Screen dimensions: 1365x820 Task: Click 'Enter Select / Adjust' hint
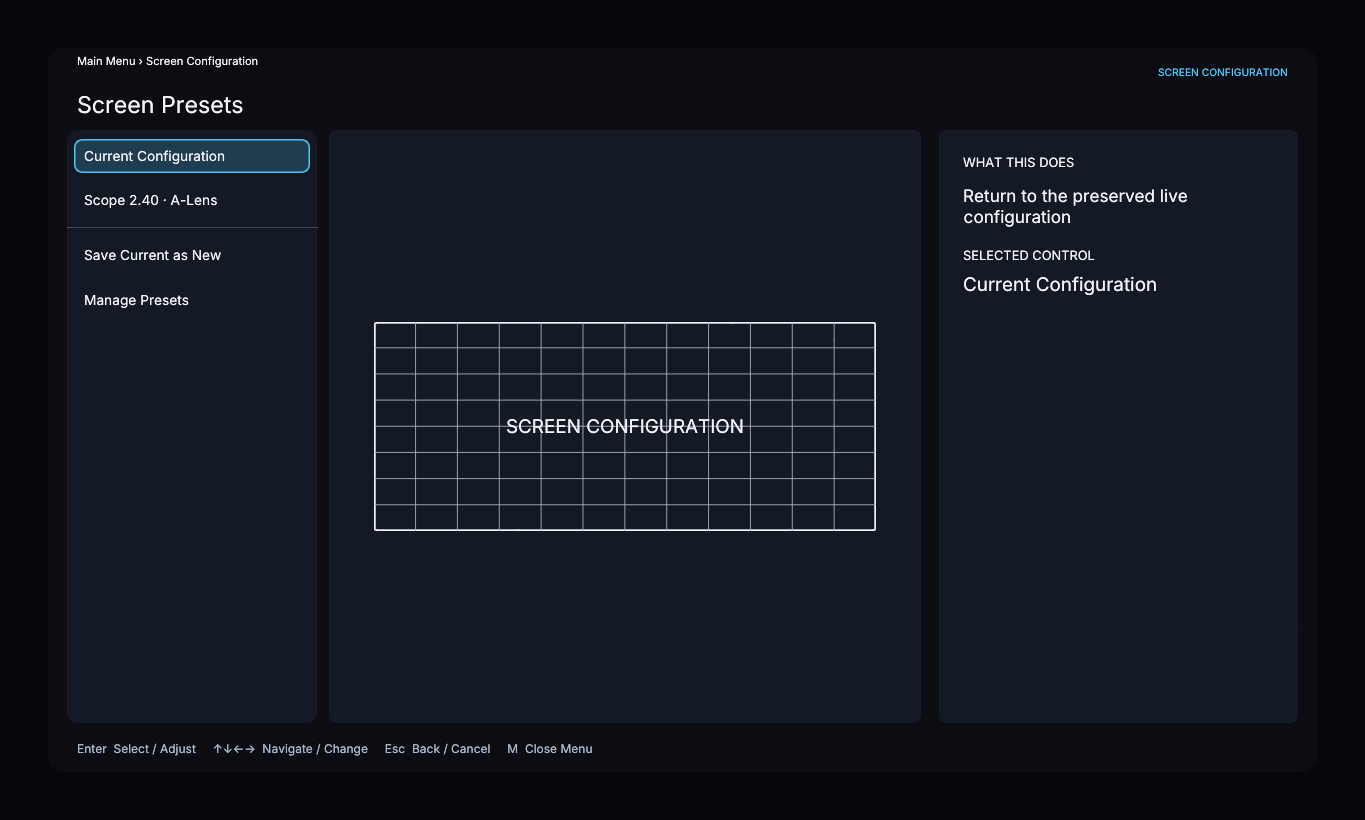[x=136, y=749]
